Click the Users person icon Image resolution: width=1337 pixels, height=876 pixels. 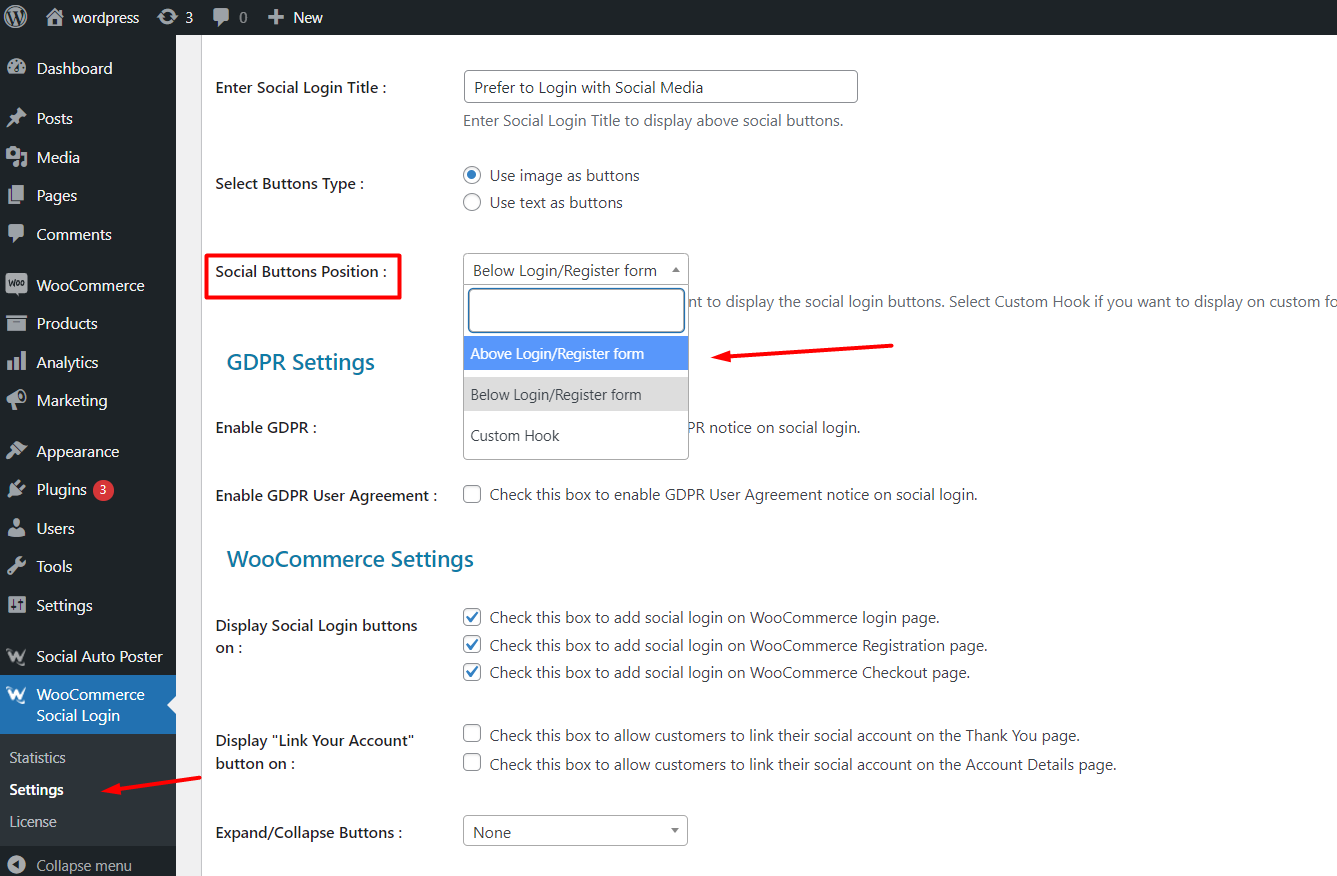pyautogui.click(x=16, y=528)
